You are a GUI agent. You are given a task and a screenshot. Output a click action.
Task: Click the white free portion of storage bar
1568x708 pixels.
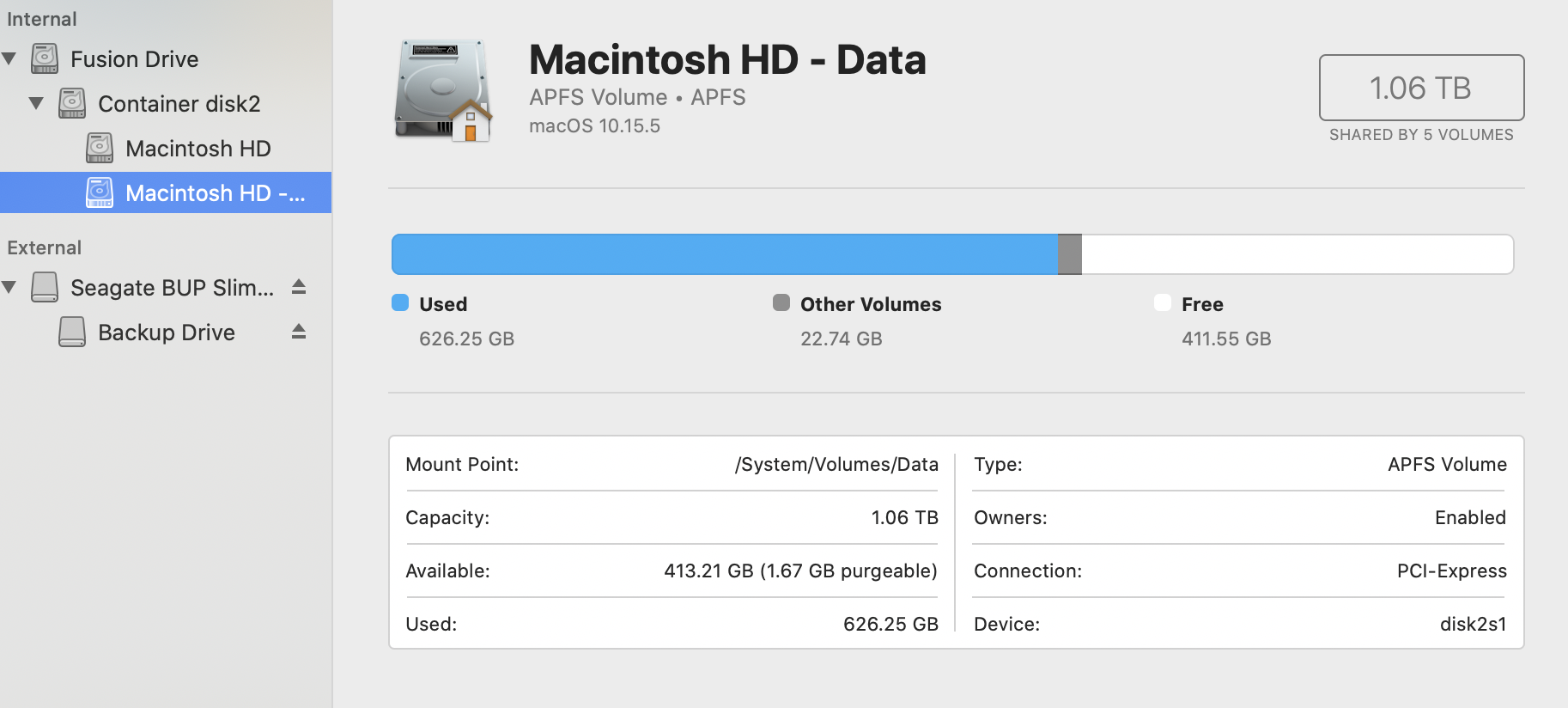(1298, 254)
